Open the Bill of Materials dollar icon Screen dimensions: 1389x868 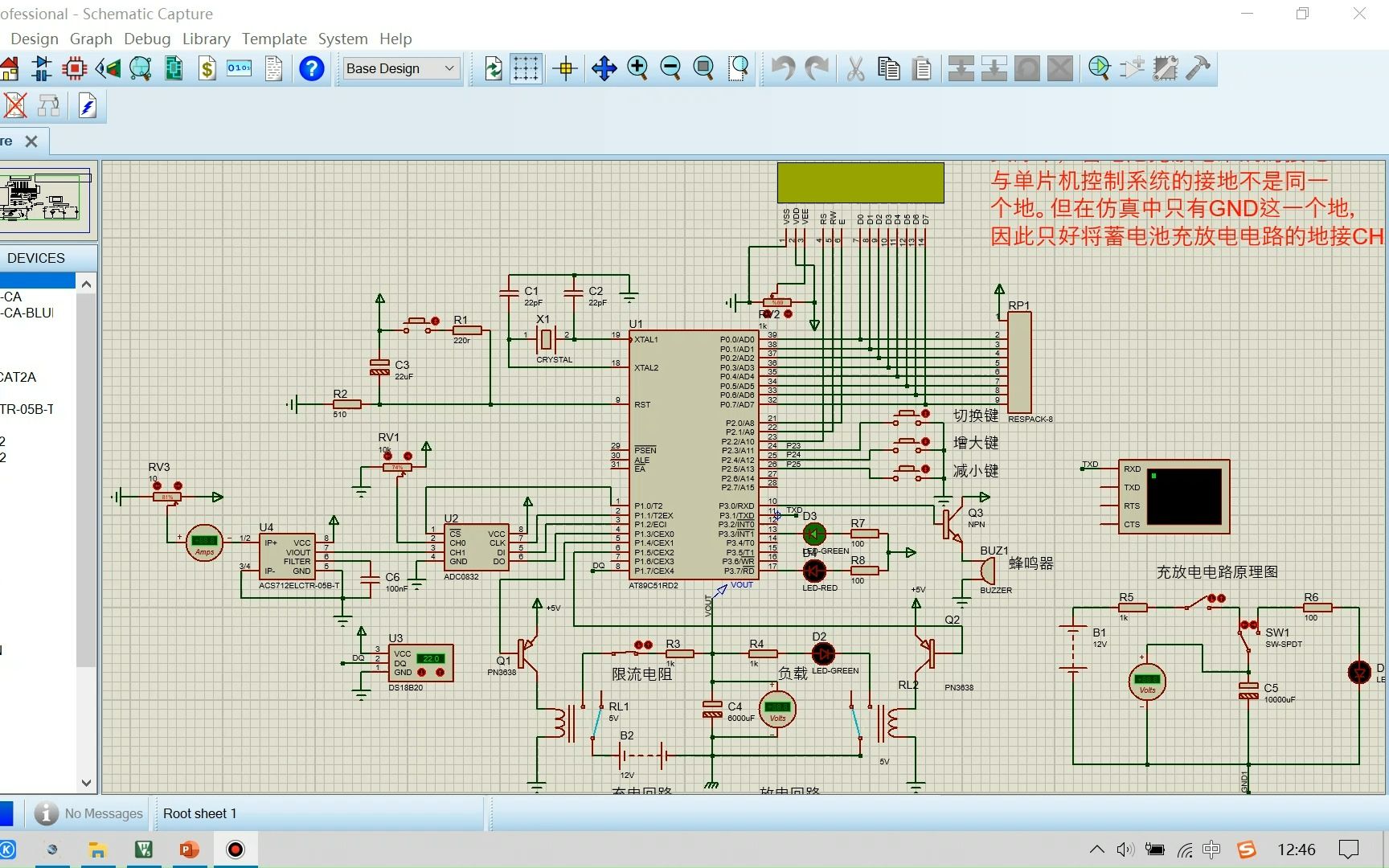pyautogui.click(x=207, y=68)
